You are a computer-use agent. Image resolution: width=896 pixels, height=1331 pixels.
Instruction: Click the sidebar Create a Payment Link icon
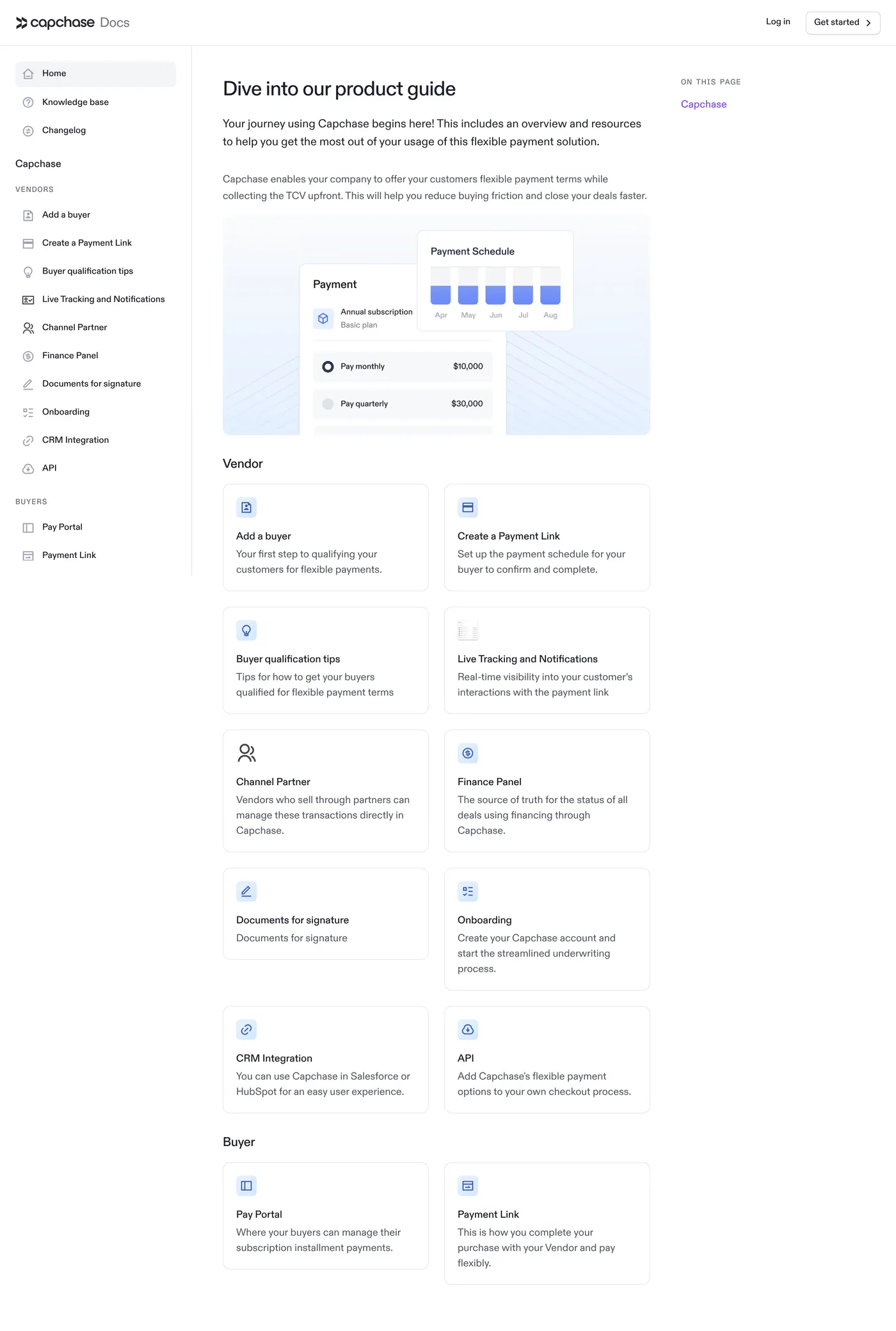pyautogui.click(x=28, y=243)
